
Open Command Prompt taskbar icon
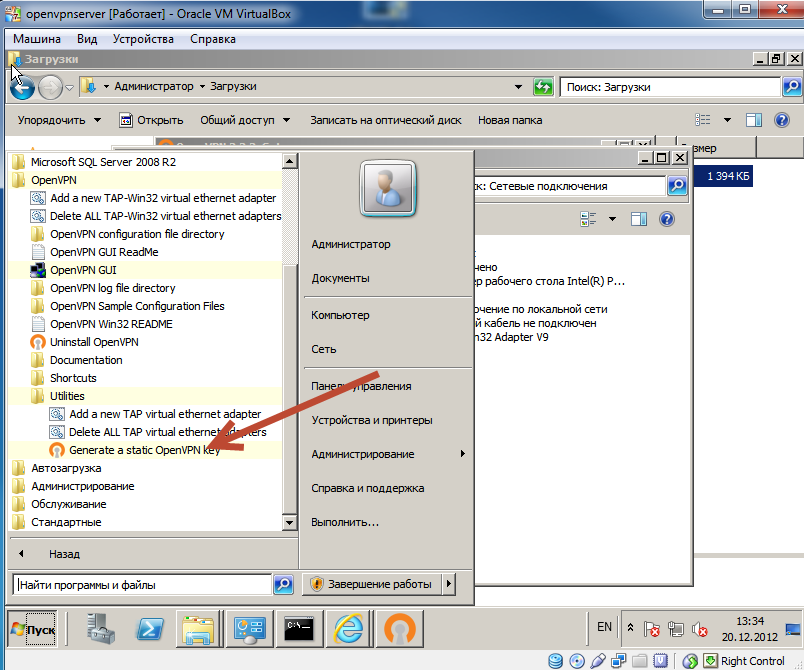[x=299, y=629]
